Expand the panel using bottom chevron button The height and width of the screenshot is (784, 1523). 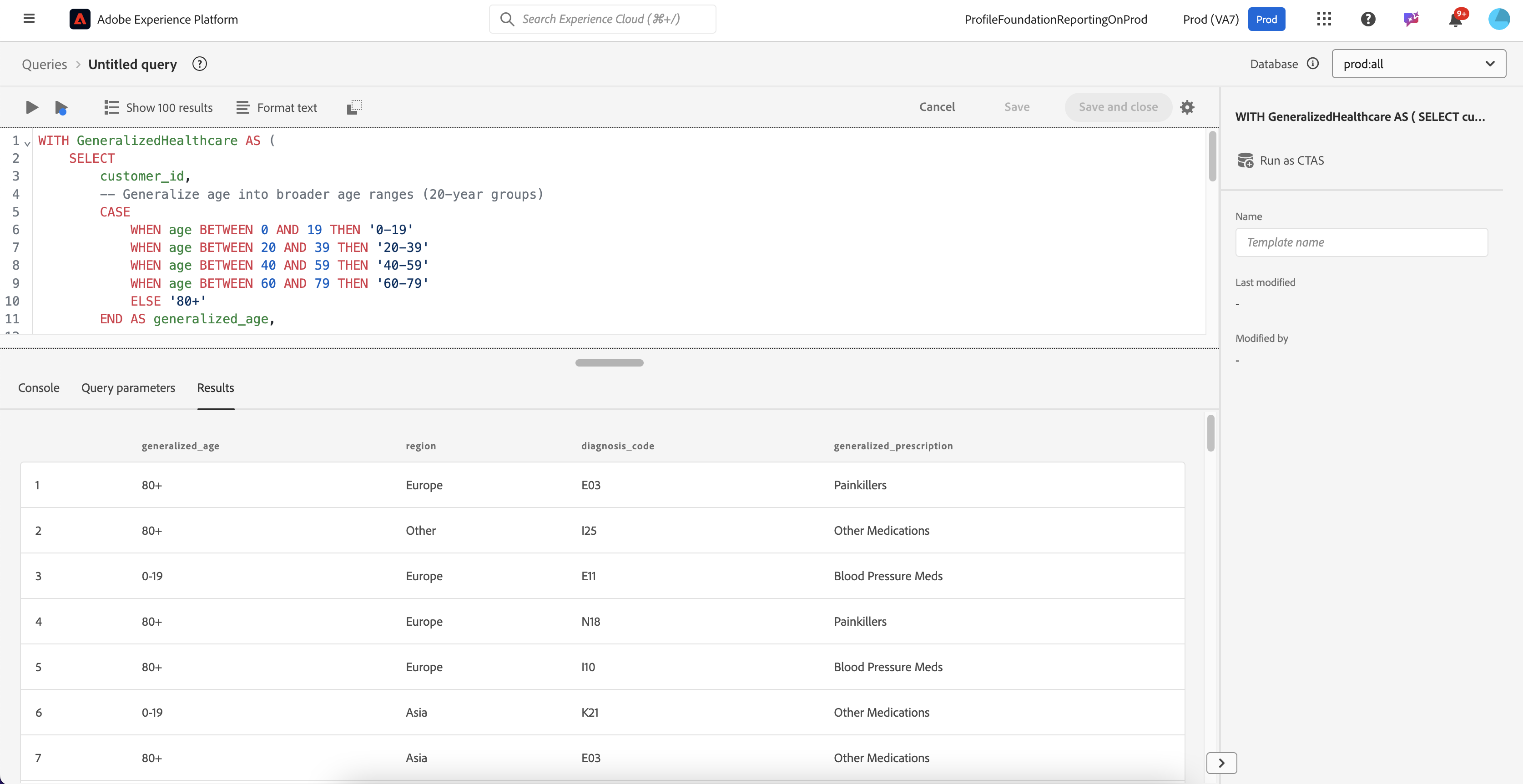[x=1221, y=763]
